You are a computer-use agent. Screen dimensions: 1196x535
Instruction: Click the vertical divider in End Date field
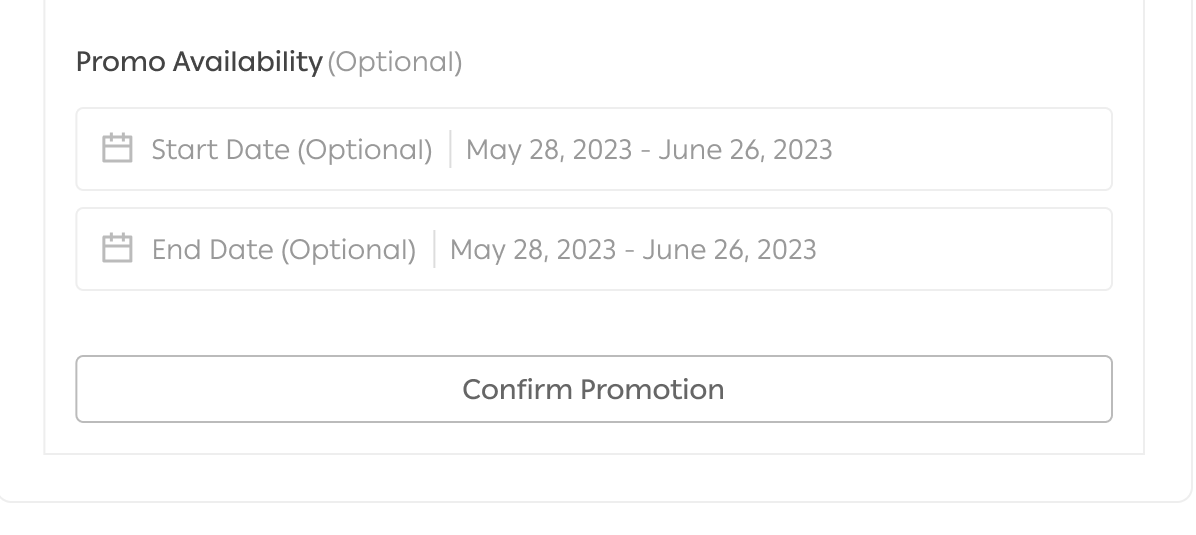tap(434, 248)
